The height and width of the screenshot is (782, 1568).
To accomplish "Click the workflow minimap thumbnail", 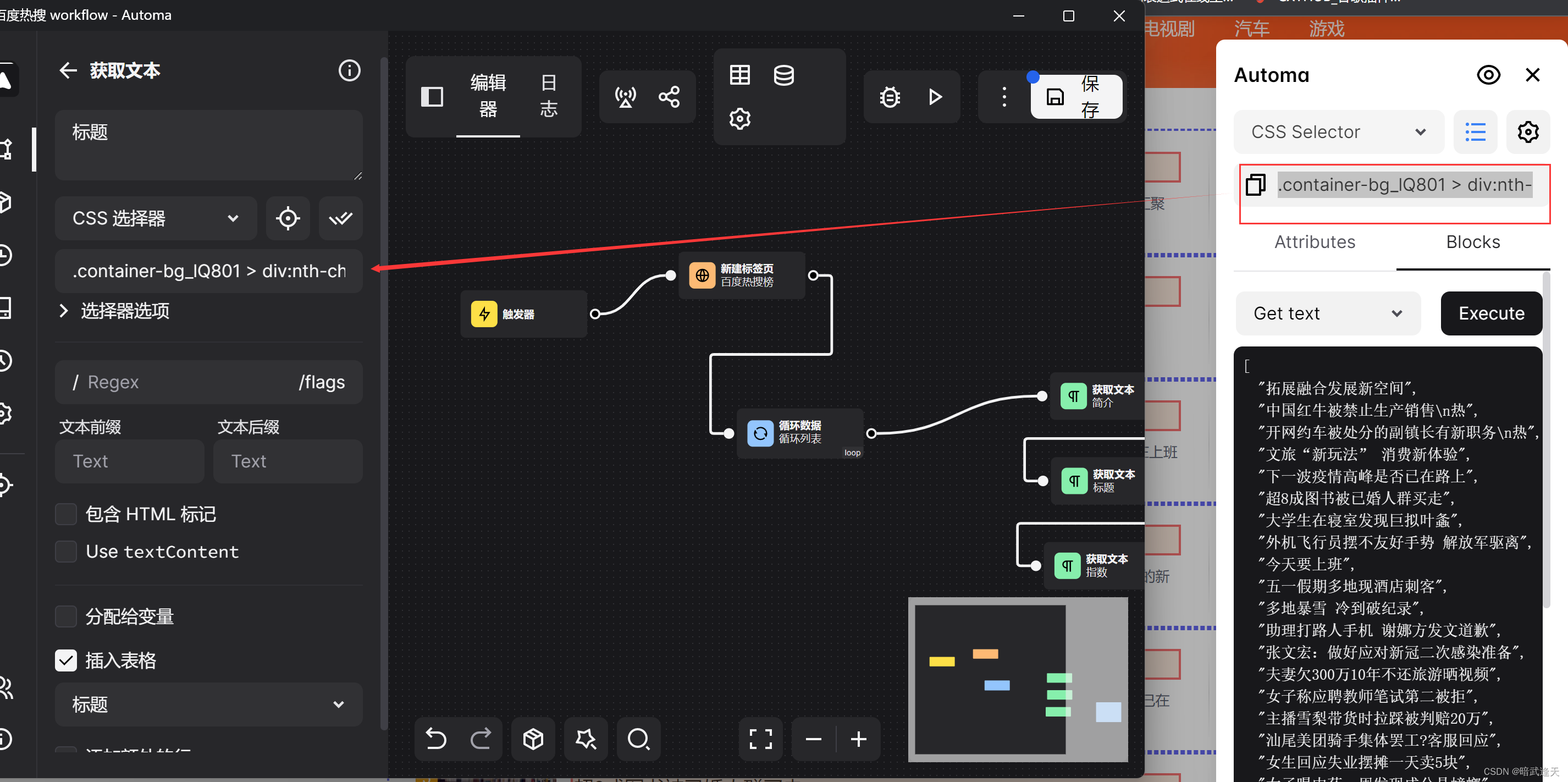I will 1017,679.
